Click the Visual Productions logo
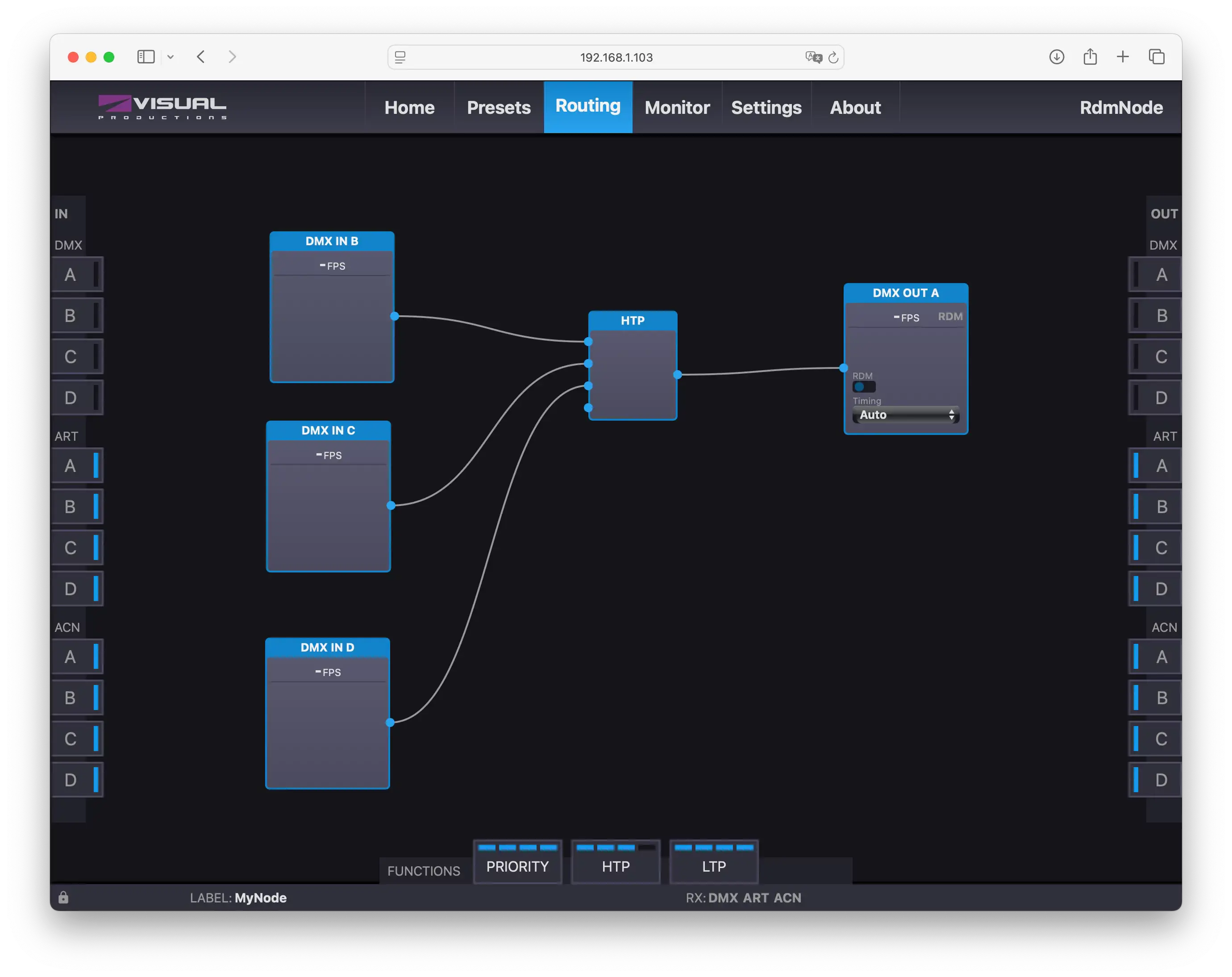This screenshot has height=977, width=1232. (x=162, y=107)
